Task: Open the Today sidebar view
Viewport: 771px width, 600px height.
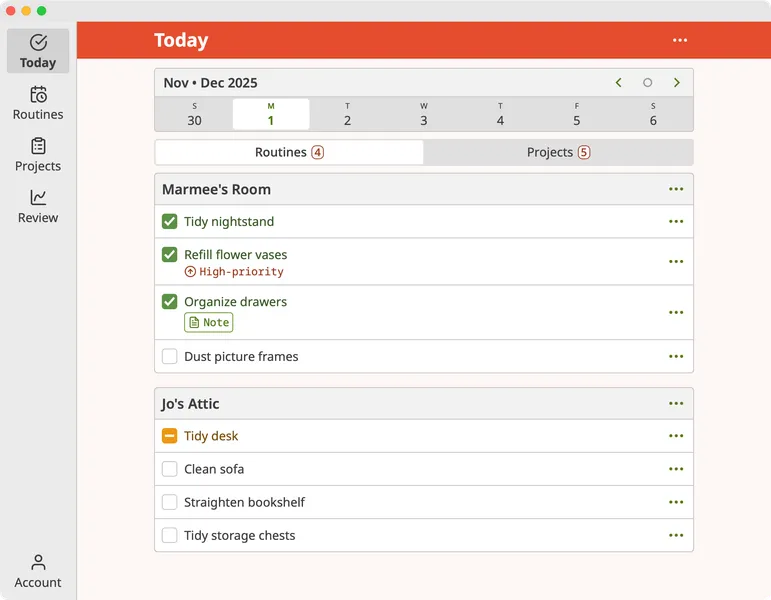Action: coord(38,51)
